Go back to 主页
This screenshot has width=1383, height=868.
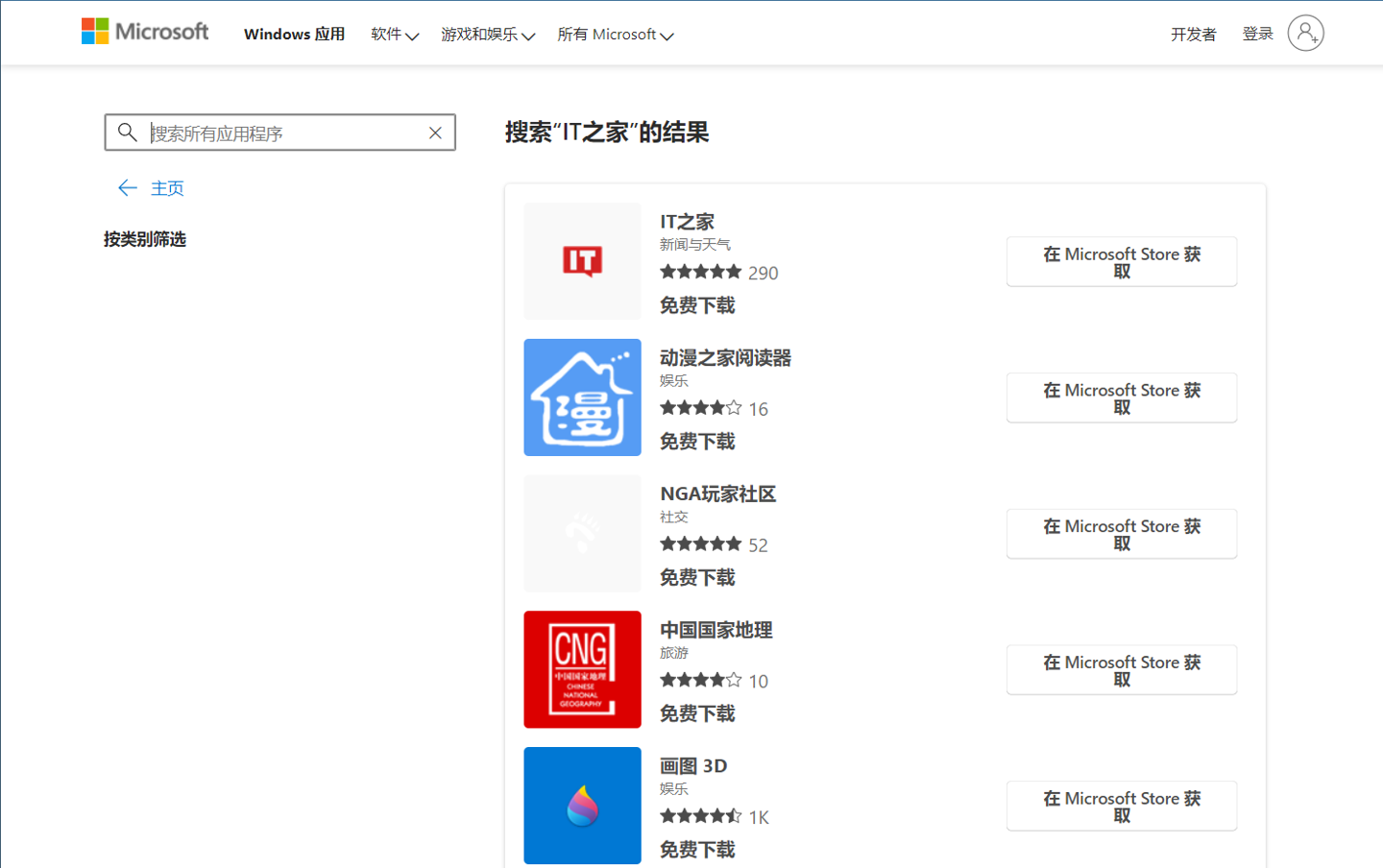pyautogui.click(x=167, y=188)
